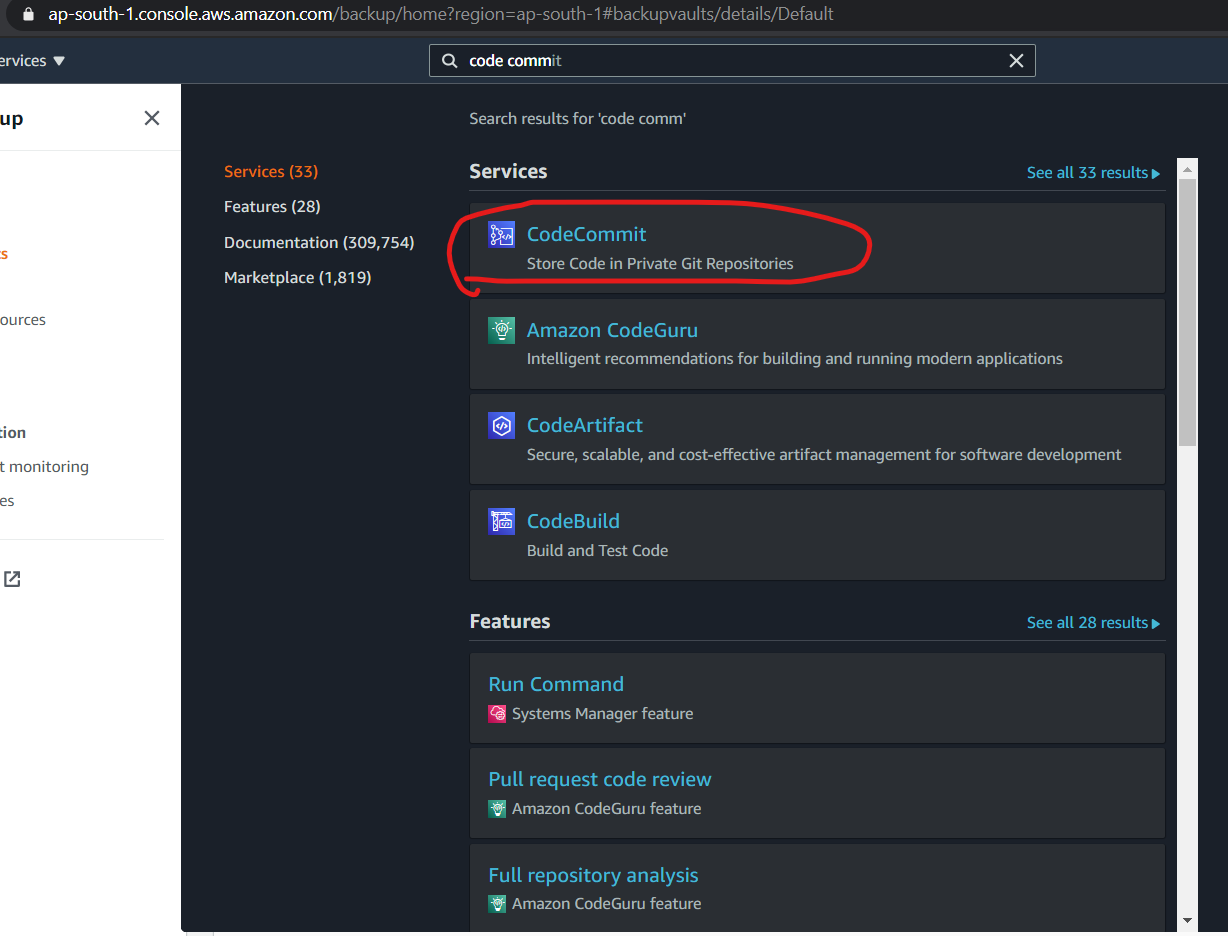Expand See all 33 results for Services
The height and width of the screenshot is (936, 1228).
pos(1093,173)
